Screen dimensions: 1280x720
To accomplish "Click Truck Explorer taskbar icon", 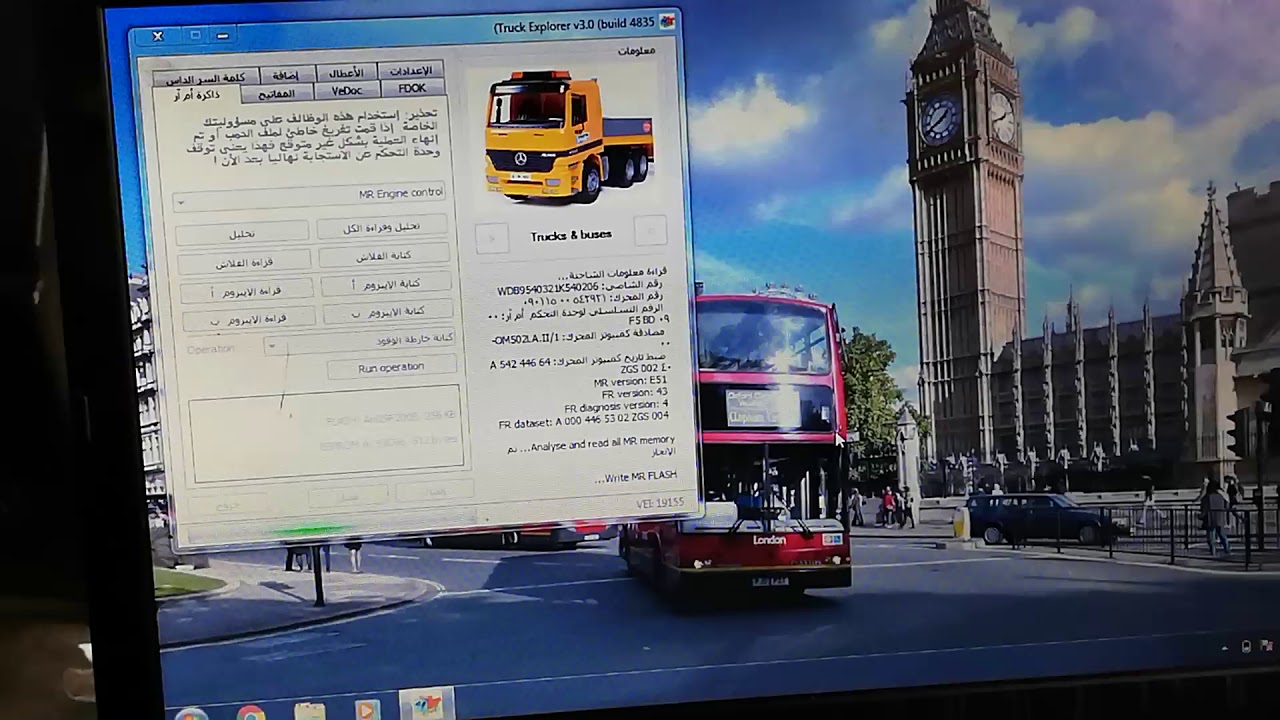I will click(427, 704).
